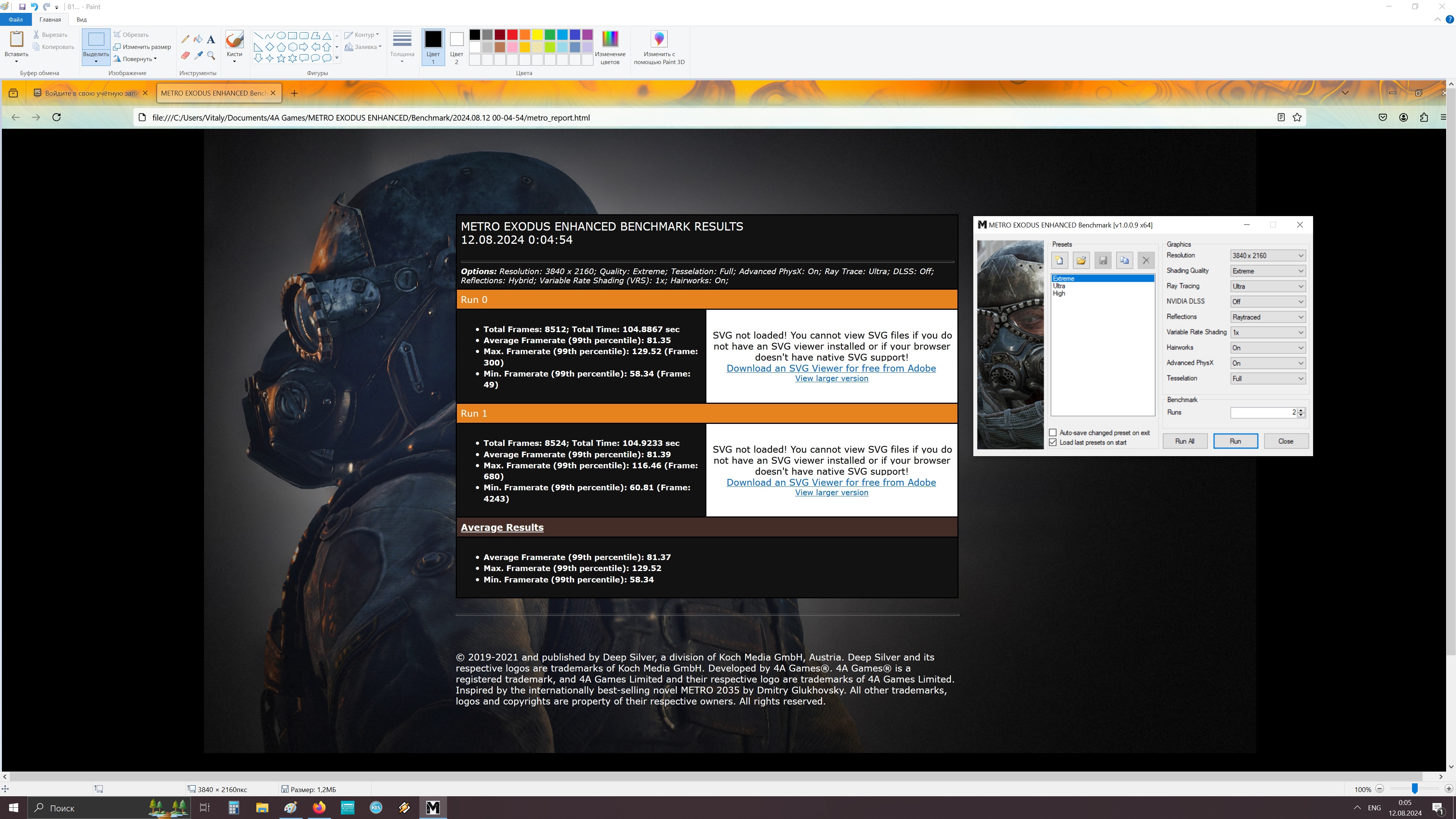
Task: Pick the Color picker eyedropper tool
Action: point(198,55)
